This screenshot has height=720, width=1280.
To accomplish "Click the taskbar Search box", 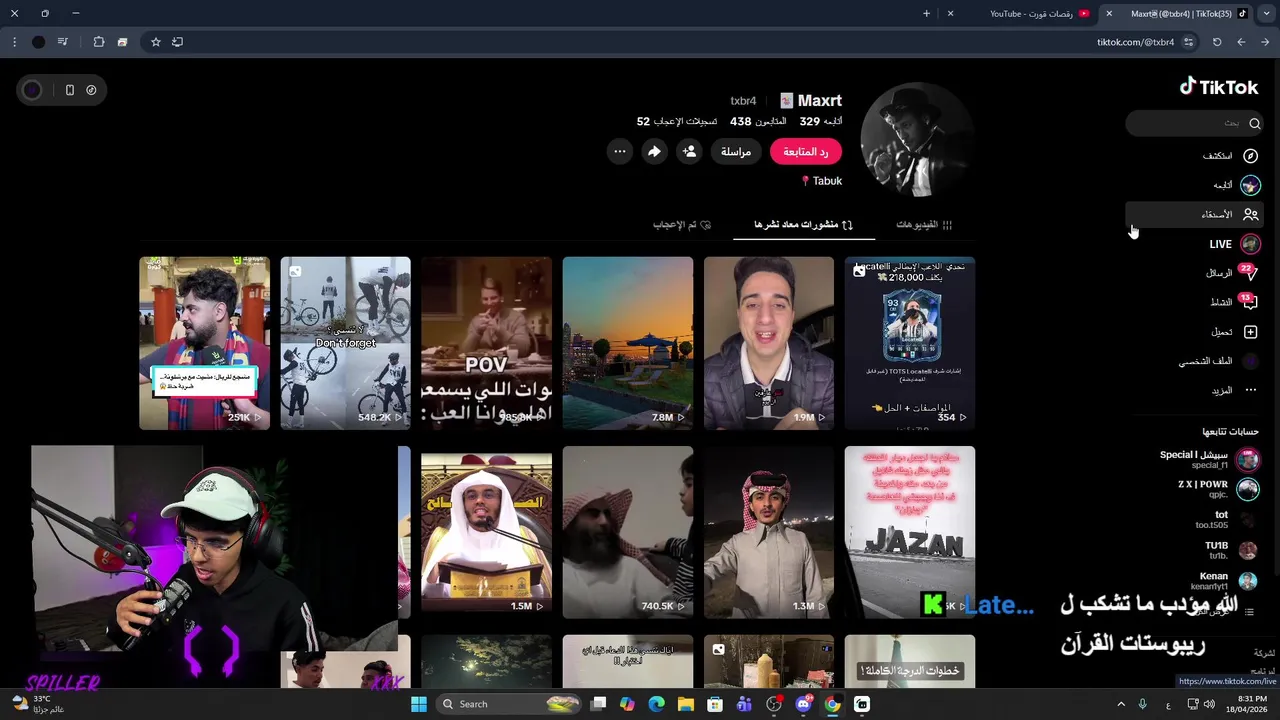I will pyautogui.click(x=510, y=704).
